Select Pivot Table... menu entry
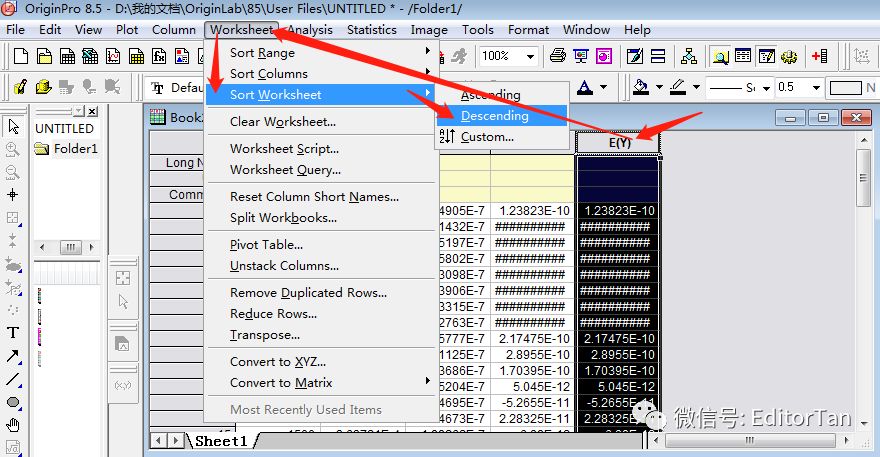Image resolution: width=880 pixels, height=457 pixels. point(322,245)
